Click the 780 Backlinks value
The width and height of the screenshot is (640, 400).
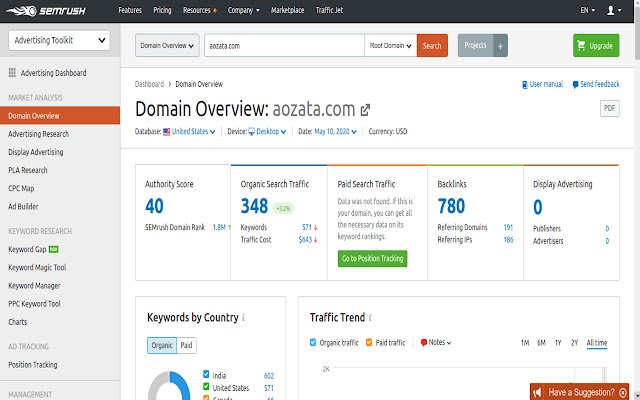451,206
